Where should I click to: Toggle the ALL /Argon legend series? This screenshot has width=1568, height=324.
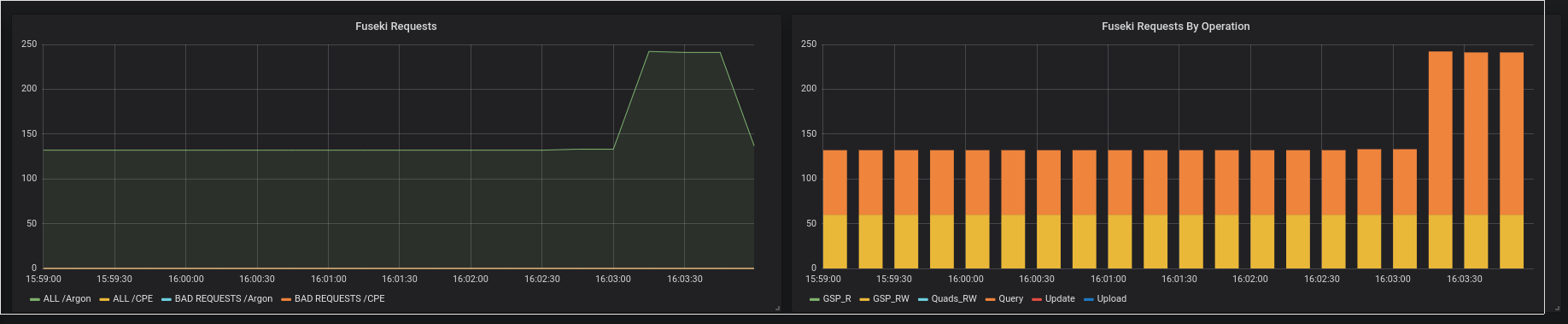point(67,299)
